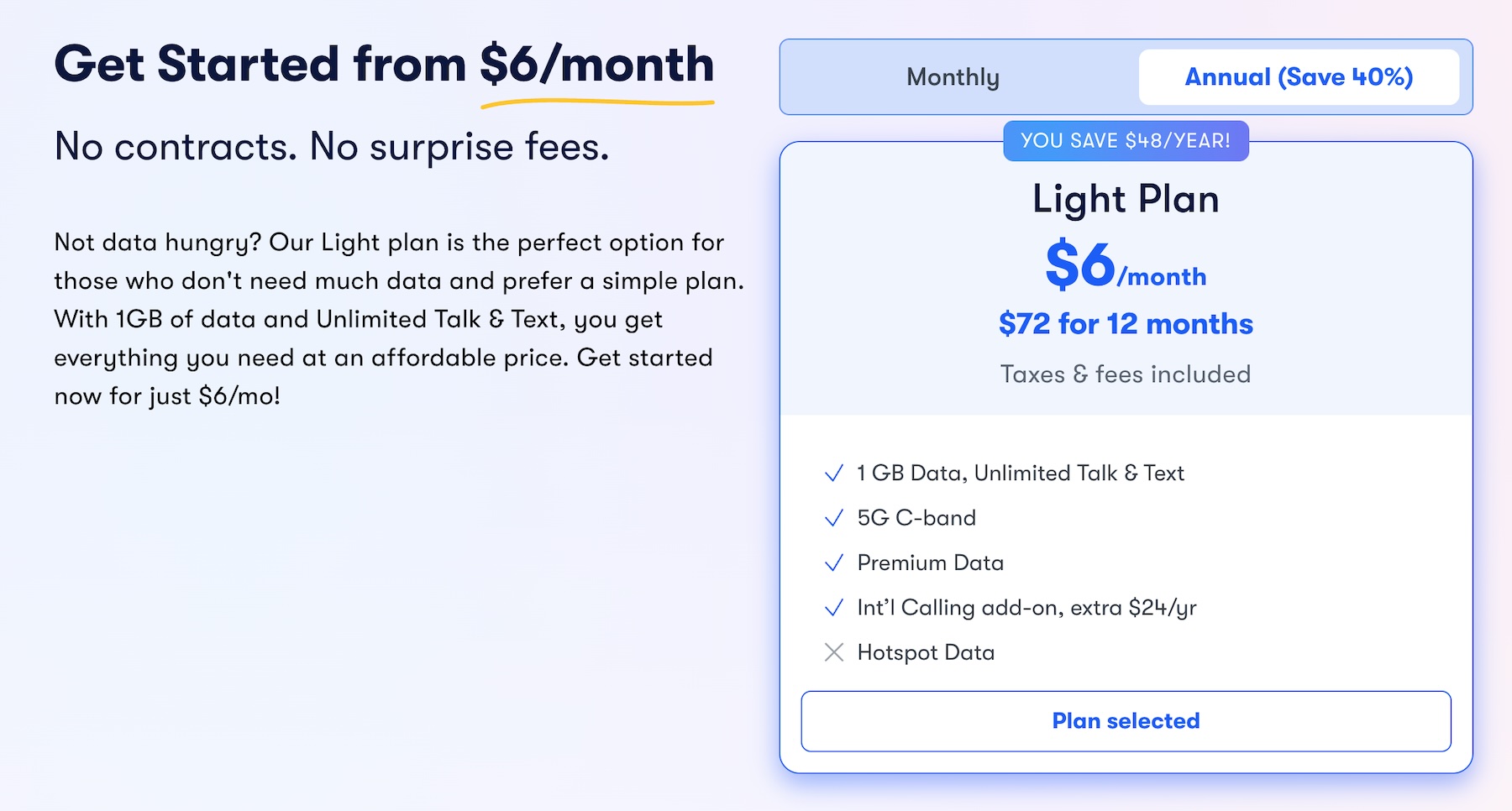Select the Monthly pricing tab
Image resolution: width=1512 pixels, height=811 pixels.
(952, 76)
